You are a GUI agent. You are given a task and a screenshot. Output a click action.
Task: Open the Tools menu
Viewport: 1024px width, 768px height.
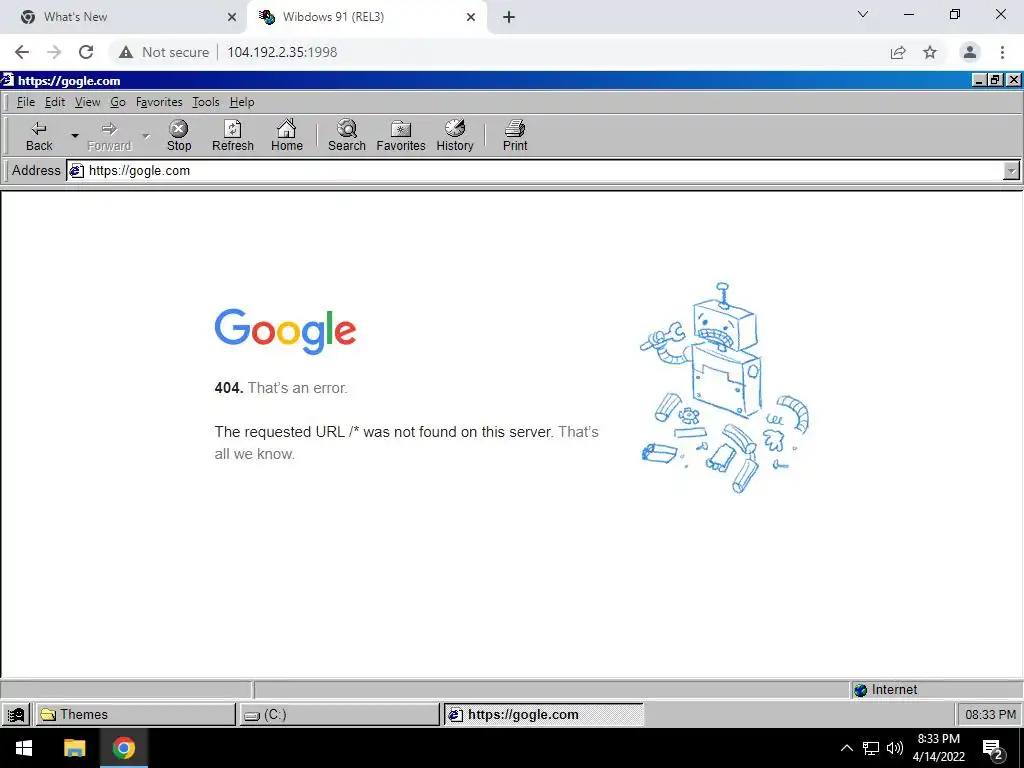click(206, 102)
